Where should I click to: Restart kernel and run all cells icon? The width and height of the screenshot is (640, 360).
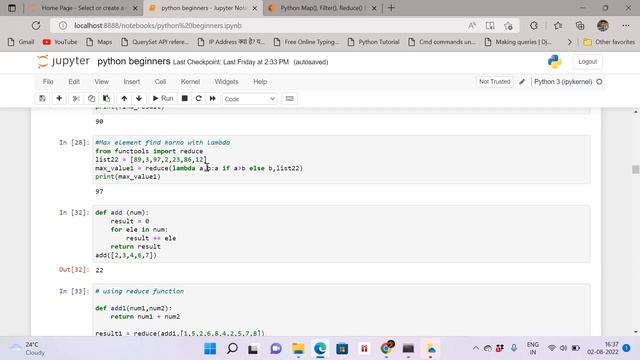tap(213, 99)
